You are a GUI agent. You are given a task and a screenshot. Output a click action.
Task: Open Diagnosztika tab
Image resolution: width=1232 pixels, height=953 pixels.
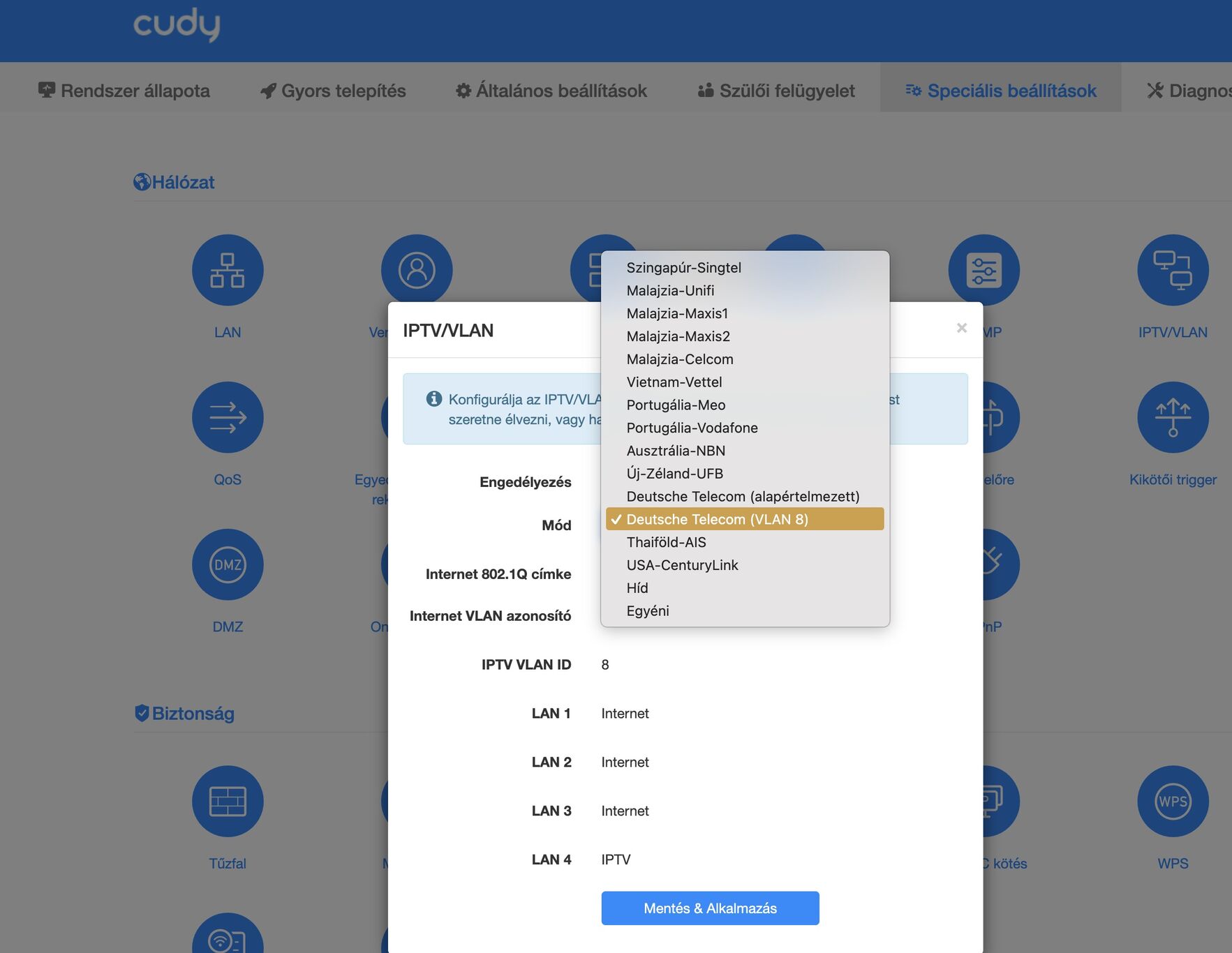(1189, 91)
